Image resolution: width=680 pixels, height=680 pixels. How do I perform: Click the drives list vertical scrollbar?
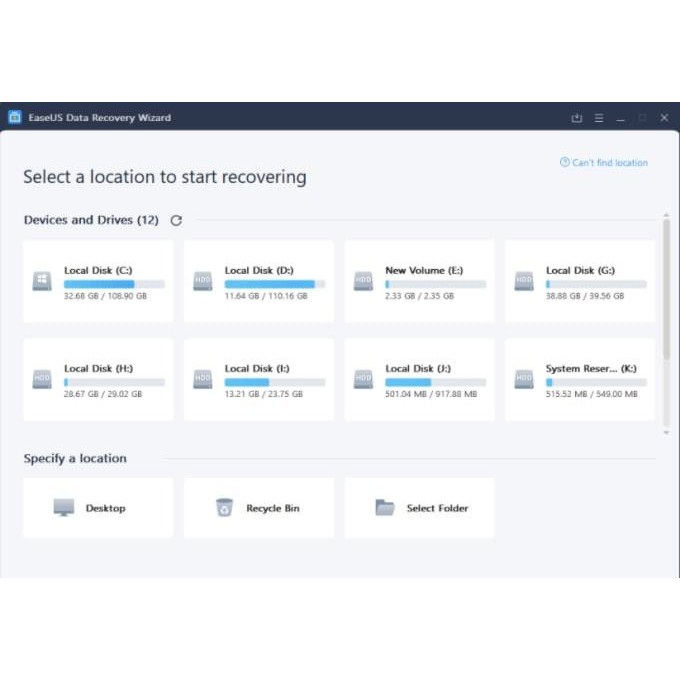point(666,290)
